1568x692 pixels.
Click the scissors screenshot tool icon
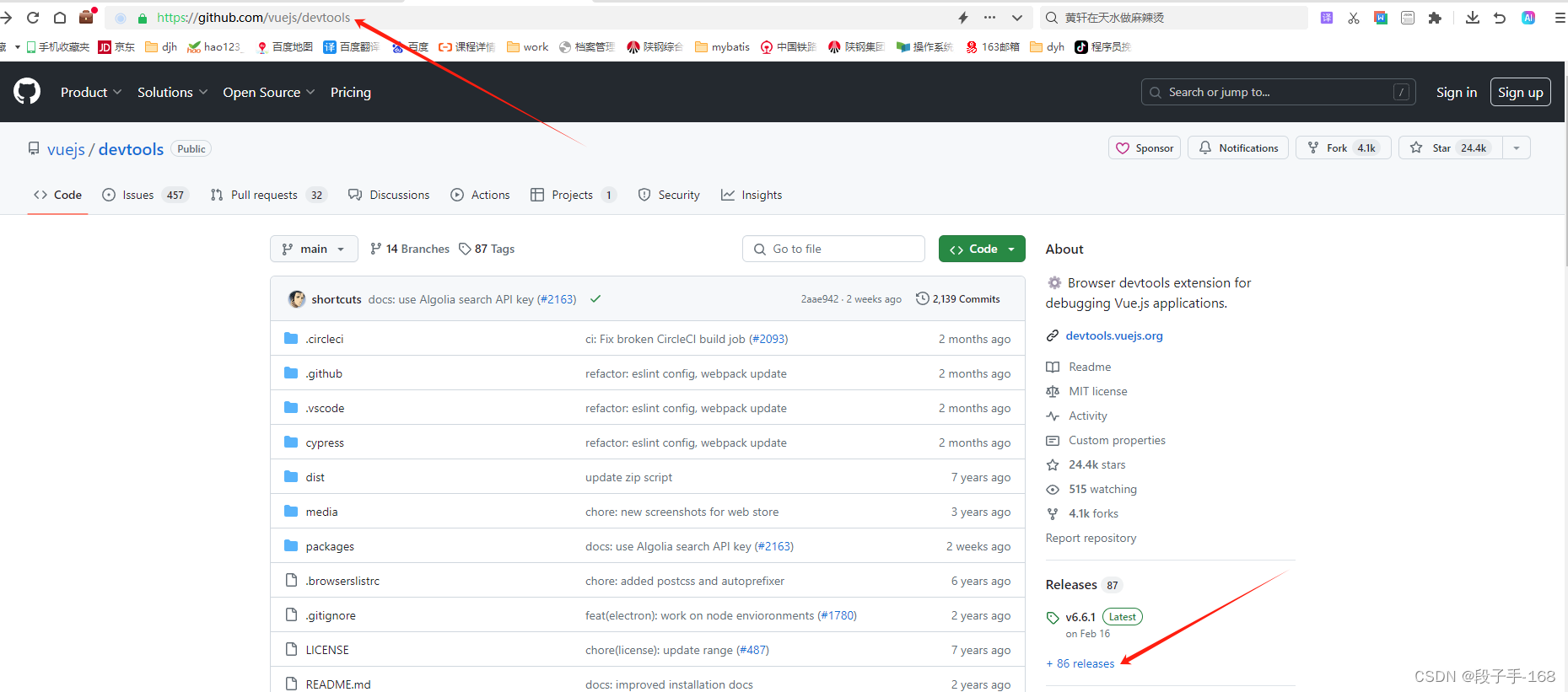[x=1354, y=18]
